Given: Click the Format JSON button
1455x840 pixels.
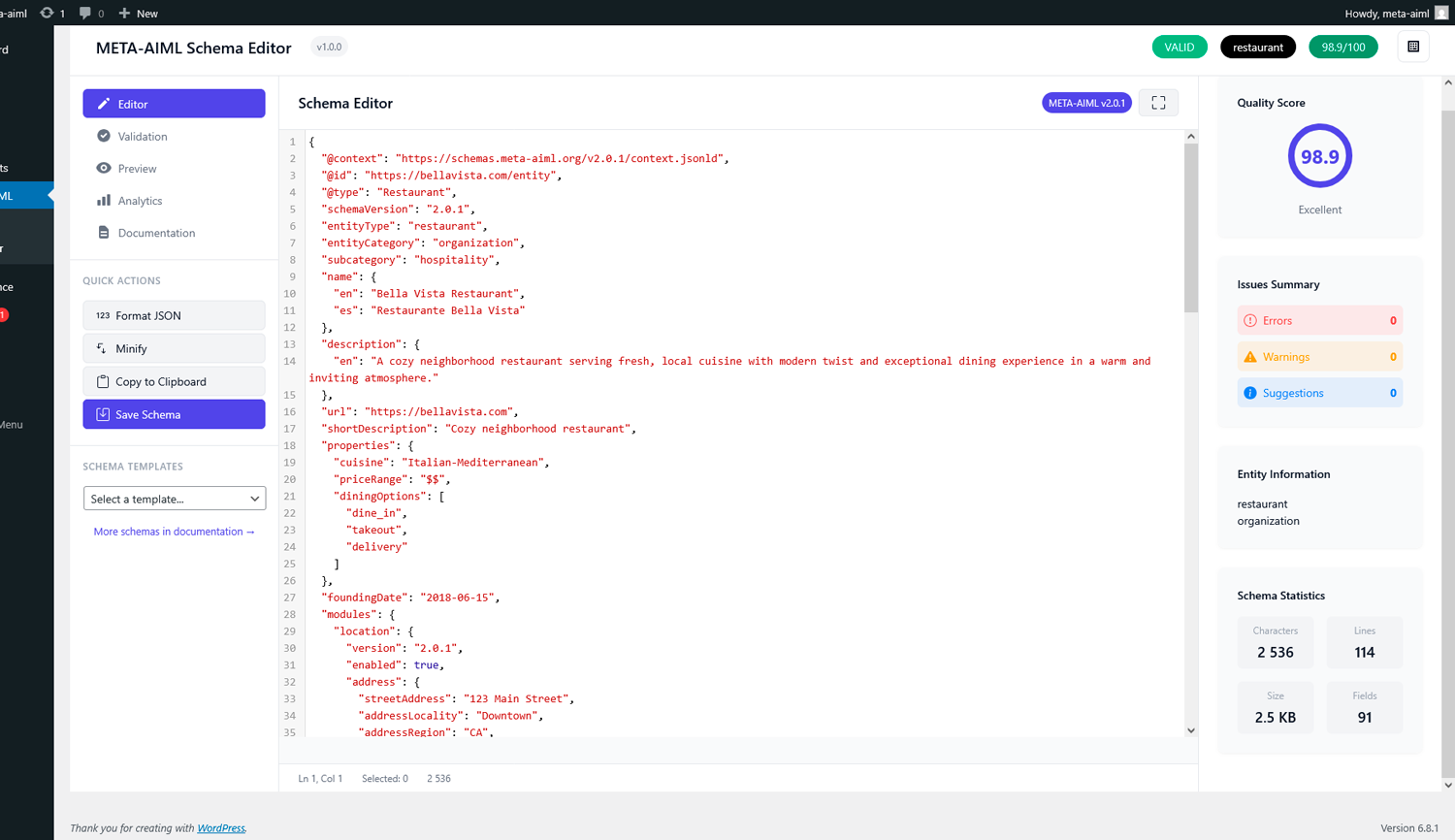Looking at the screenshot, I should point(174,315).
